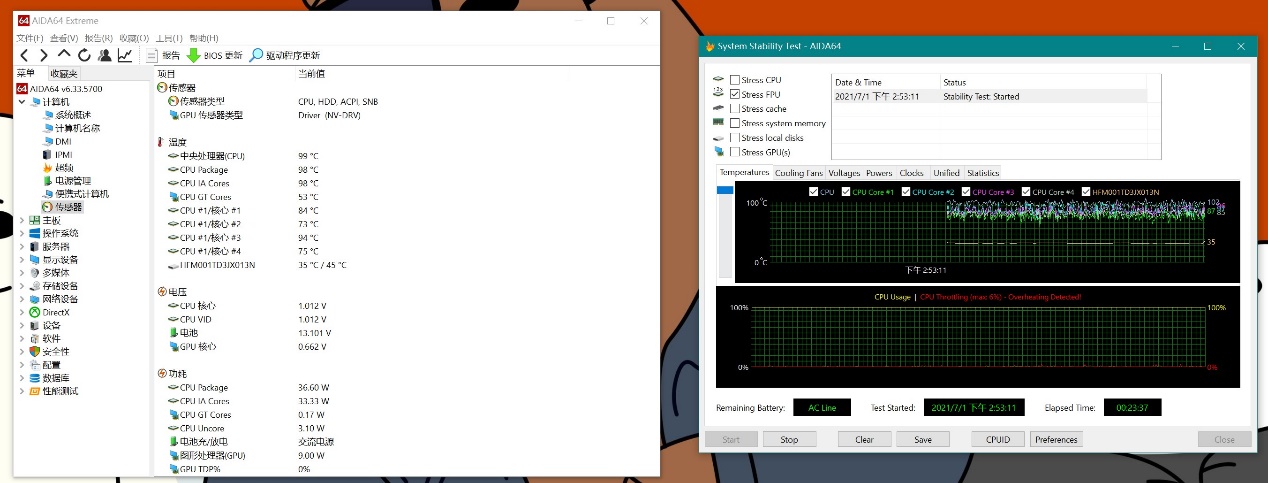Enable Stress local disks checkbox
This screenshot has width=1268, height=483.
click(736, 138)
